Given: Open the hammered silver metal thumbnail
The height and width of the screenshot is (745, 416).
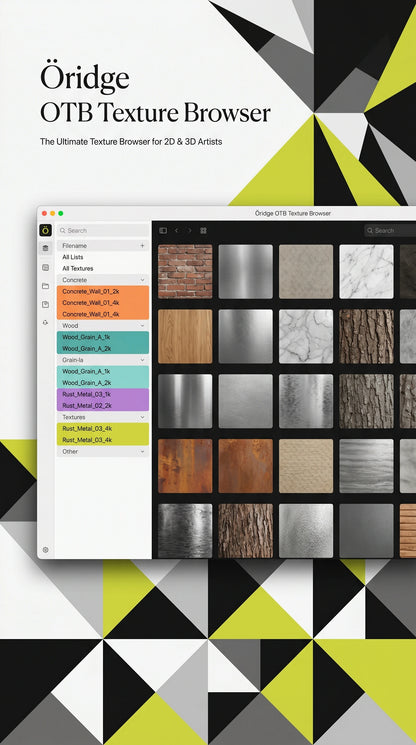Looking at the screenshot, I should (x=306, y=531).
